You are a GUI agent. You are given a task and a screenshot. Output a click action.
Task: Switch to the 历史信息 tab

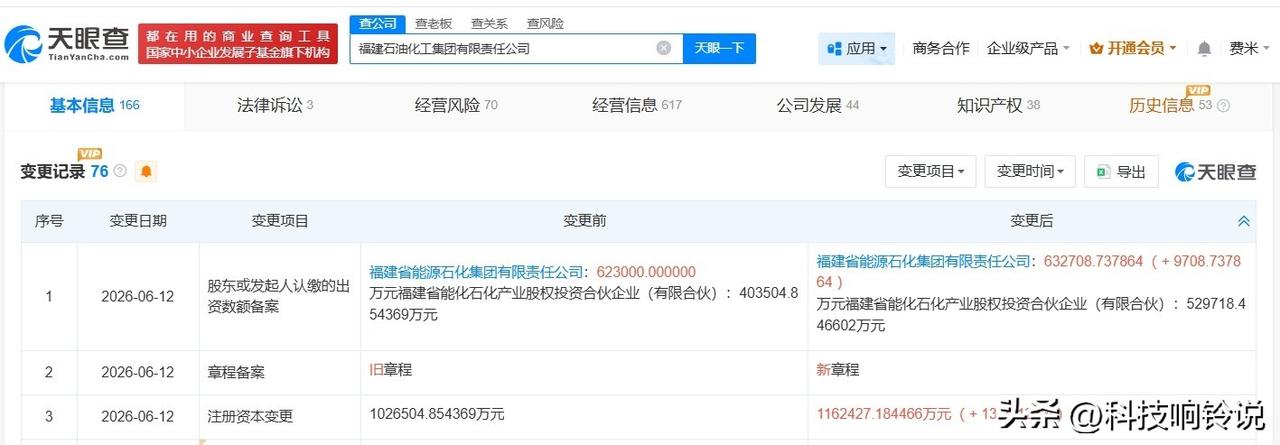coord(1170,105)
